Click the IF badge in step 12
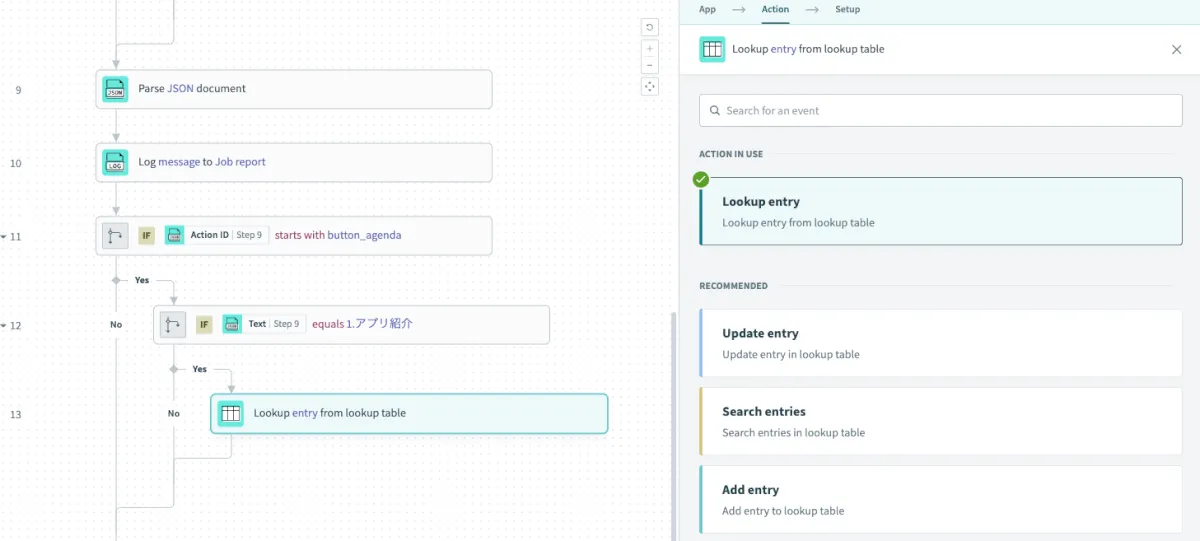This screenshot has width=1200, height=541. 204,324
